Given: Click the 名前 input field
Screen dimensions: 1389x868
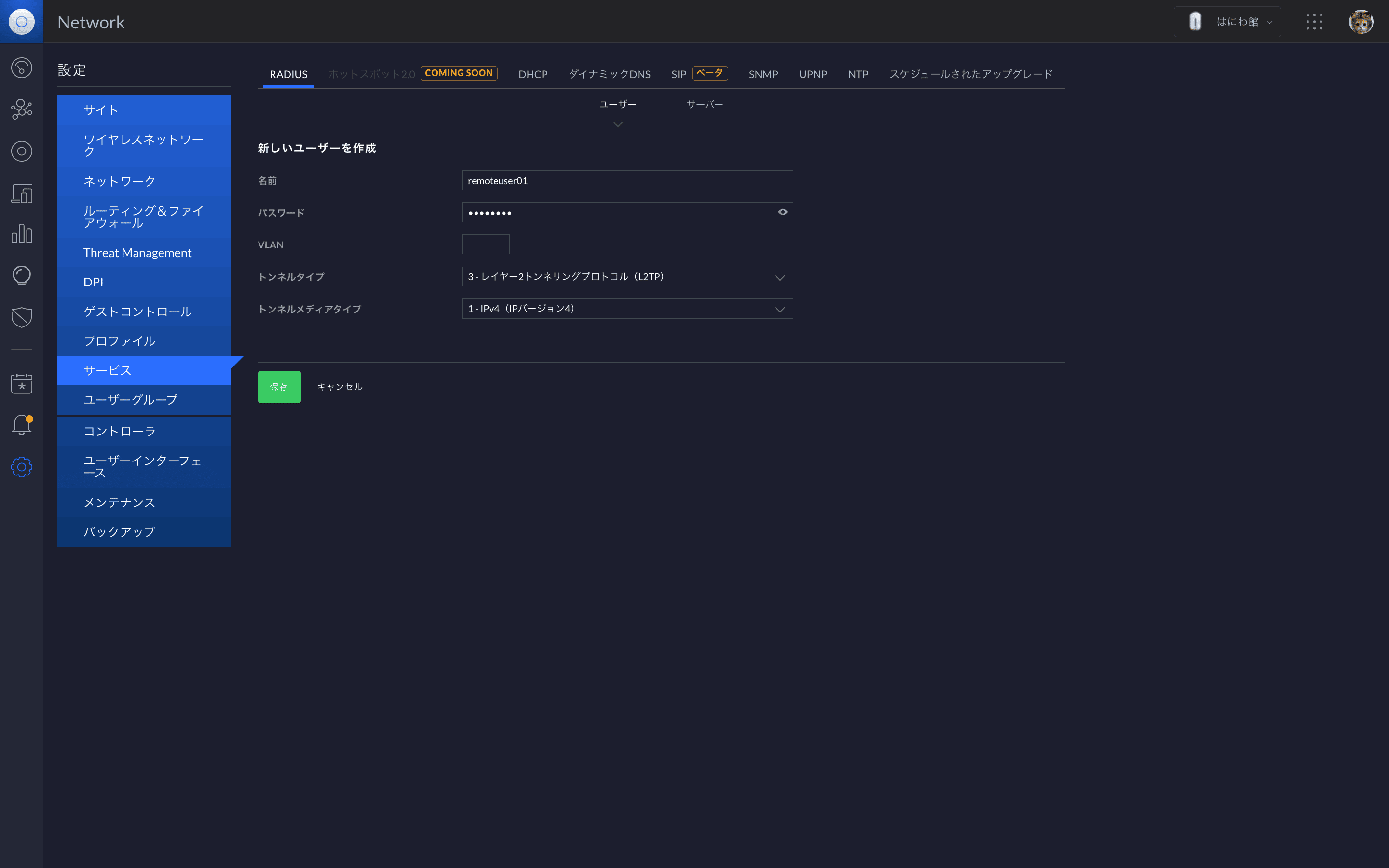Looking at the screenshot, I should (x=627, y=180).
